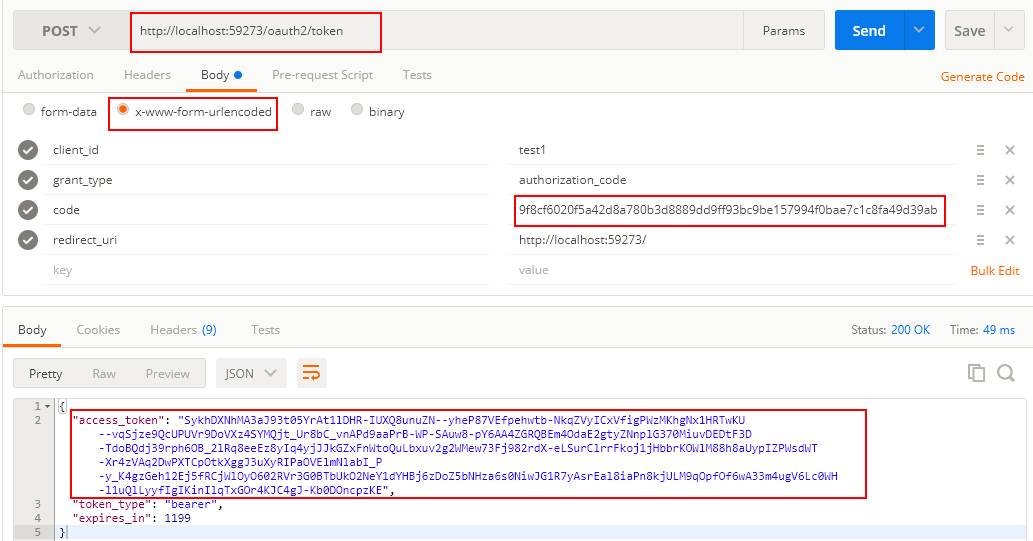This screenshot has width=1033, height=541.
Task: Select the form-data radio option
Action: pyautogui.click(x=28, y=109)
